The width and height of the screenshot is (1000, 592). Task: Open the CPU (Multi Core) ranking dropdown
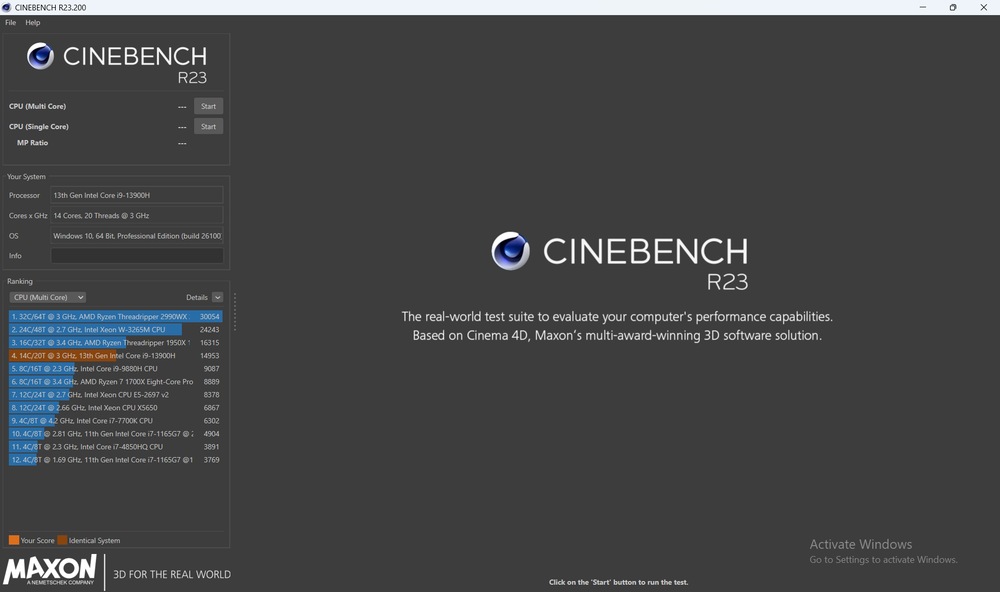tap(48, 297)
